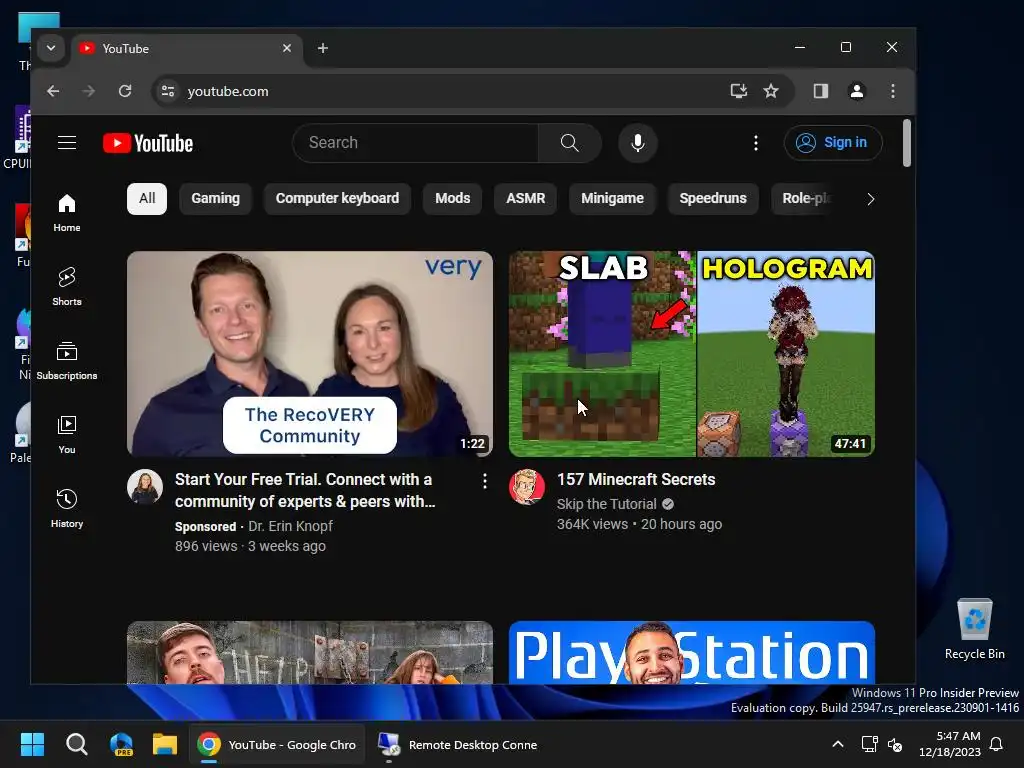Open YouTube settings three-dot menu

(x=756, y=142)
